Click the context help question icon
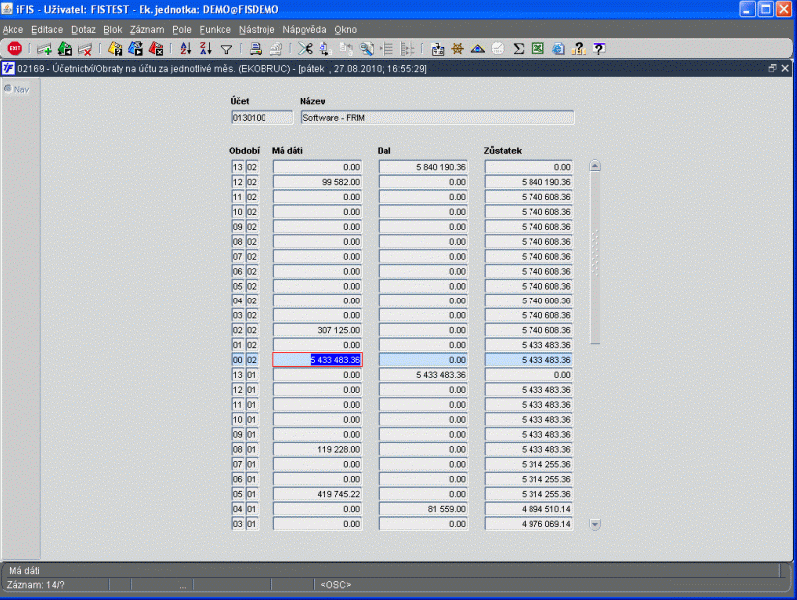Image resolution: width=797 pixels, height=600 pixels. click(x=599, y=49)
